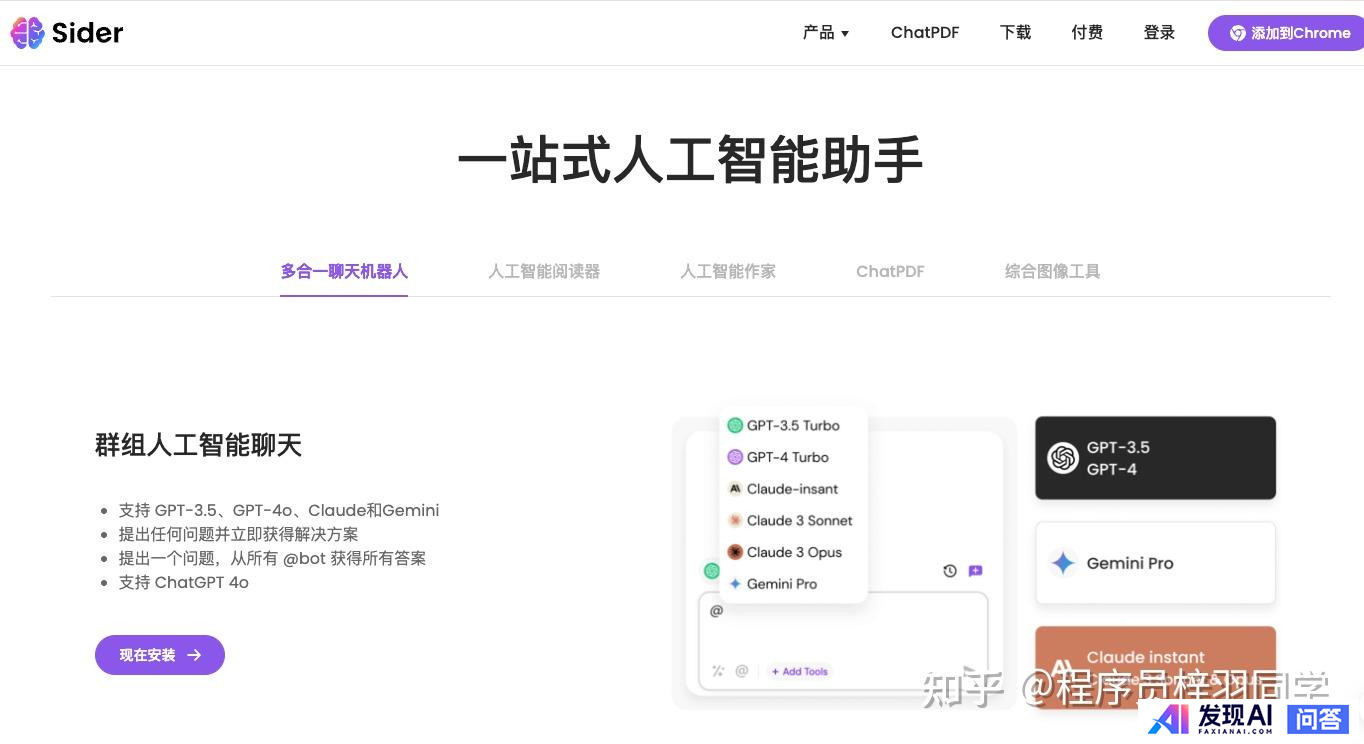Click the 登录 login link
The image size is (1364, 744).
point(1159,33)
